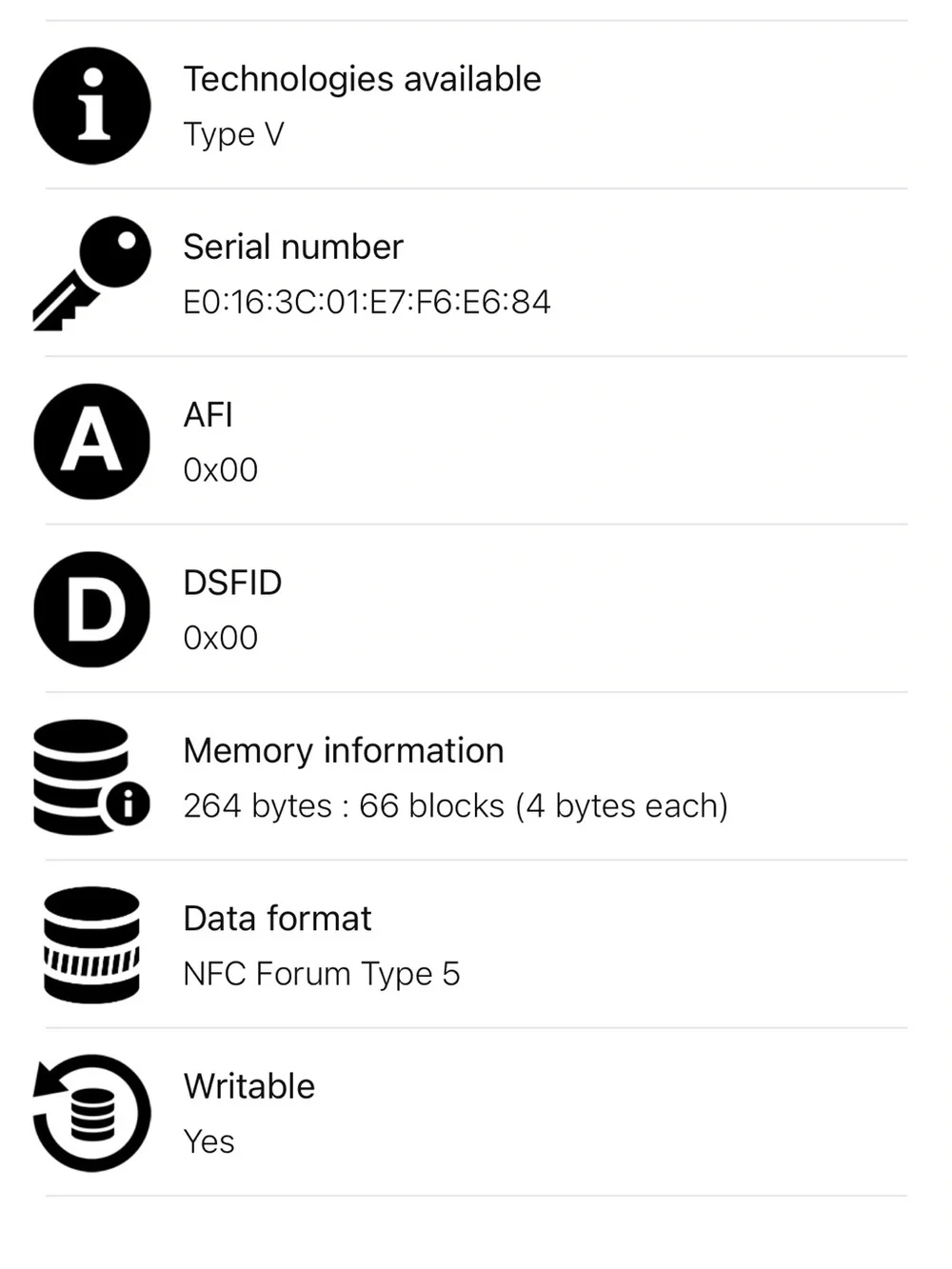The height and width of the screenshot is (1269, 952).
Task: Select the Technologies available heading
Action: coord(362,79)
